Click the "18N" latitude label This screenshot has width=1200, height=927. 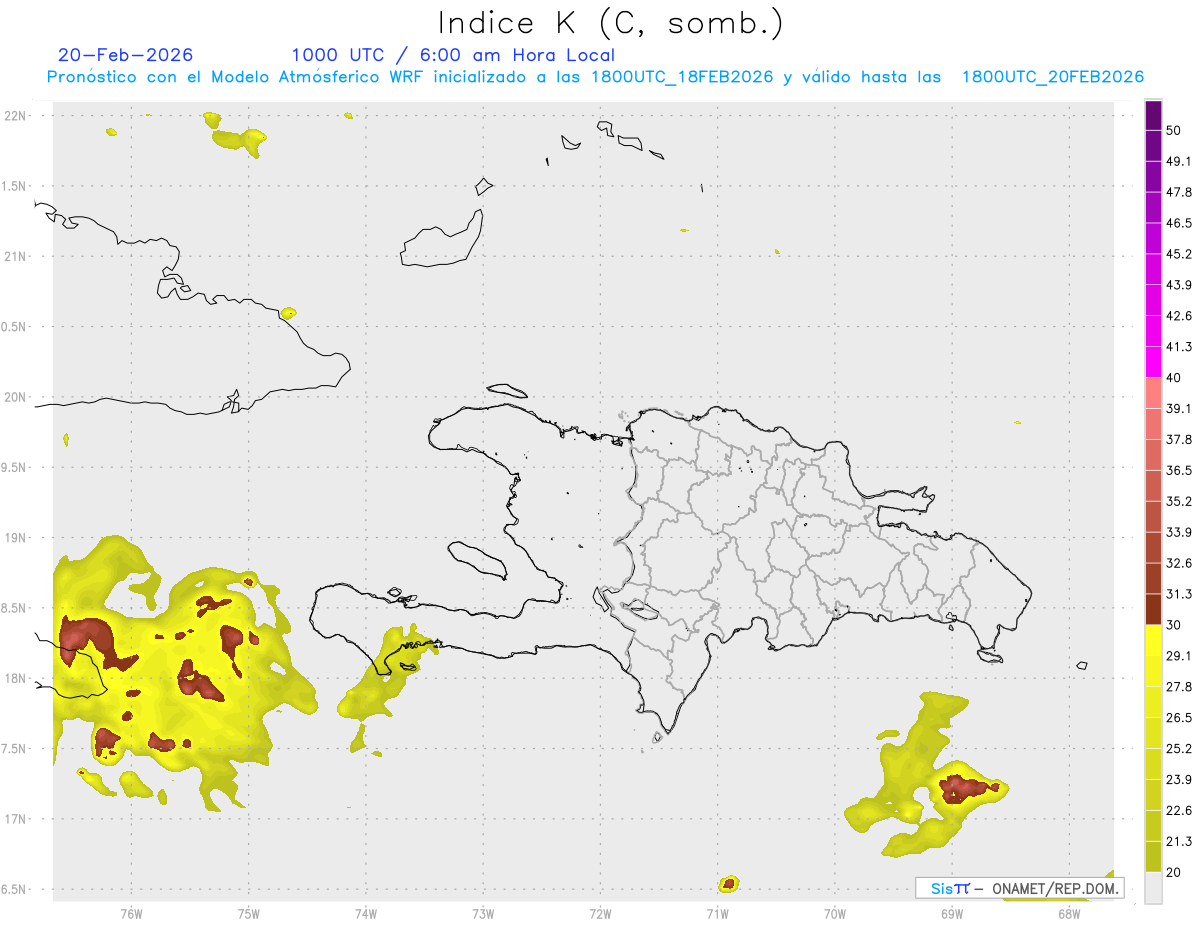pos(16,679)
